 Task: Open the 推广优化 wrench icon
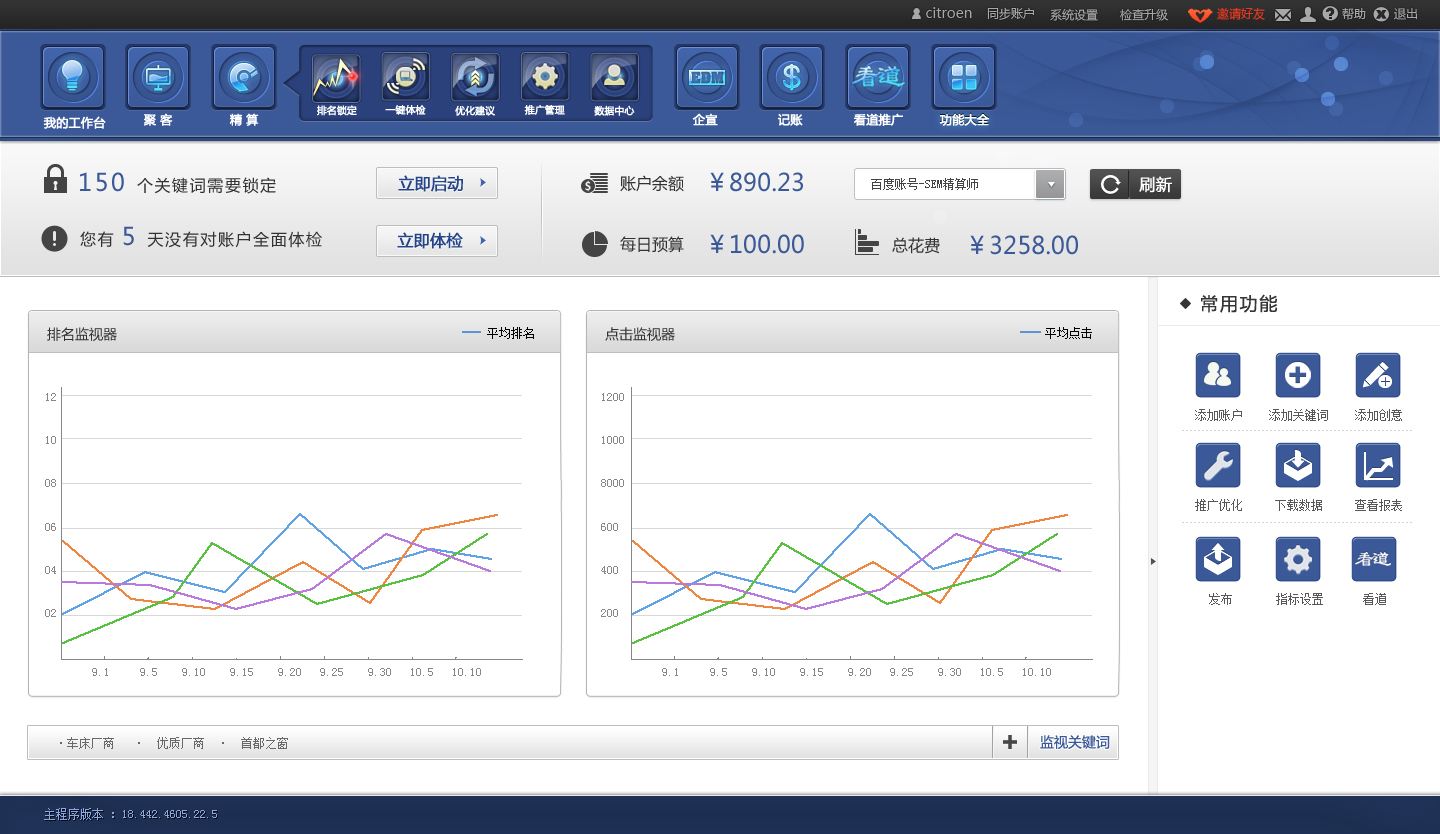pyautogui.click(x=1218, y=465)
